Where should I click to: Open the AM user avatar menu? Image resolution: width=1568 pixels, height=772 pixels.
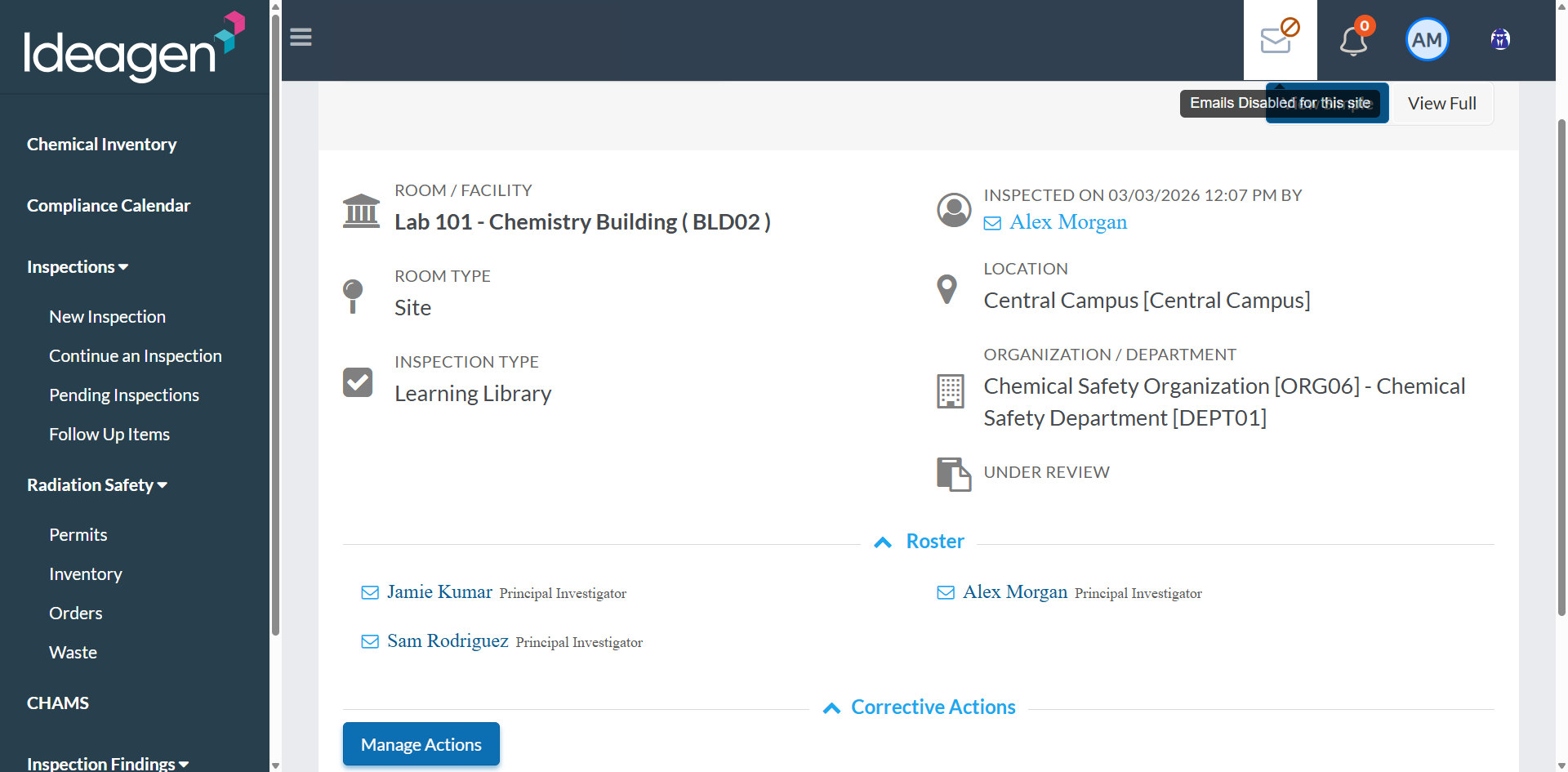click(1427, 39)
